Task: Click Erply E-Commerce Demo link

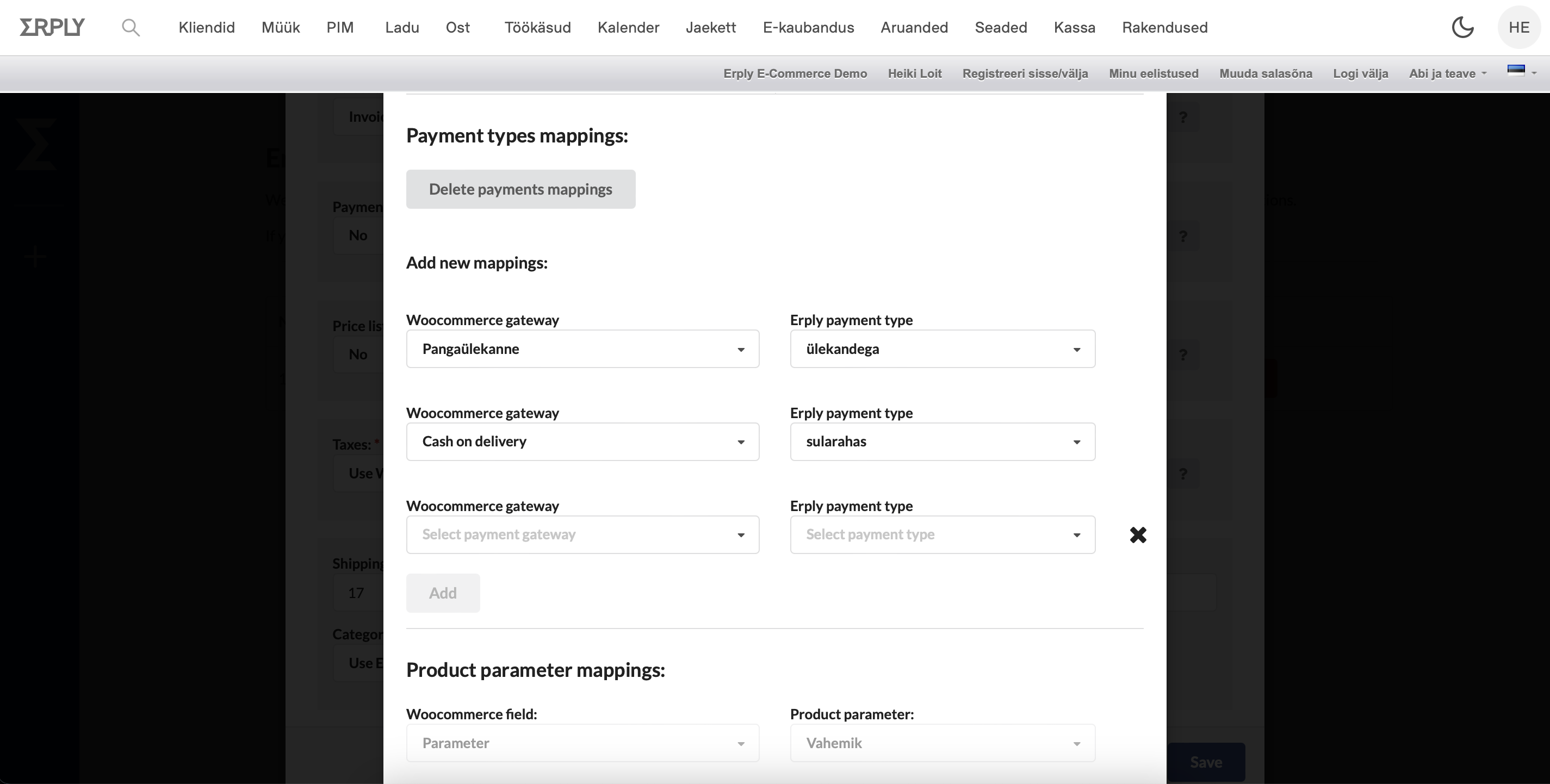Action: coord(795,73)
